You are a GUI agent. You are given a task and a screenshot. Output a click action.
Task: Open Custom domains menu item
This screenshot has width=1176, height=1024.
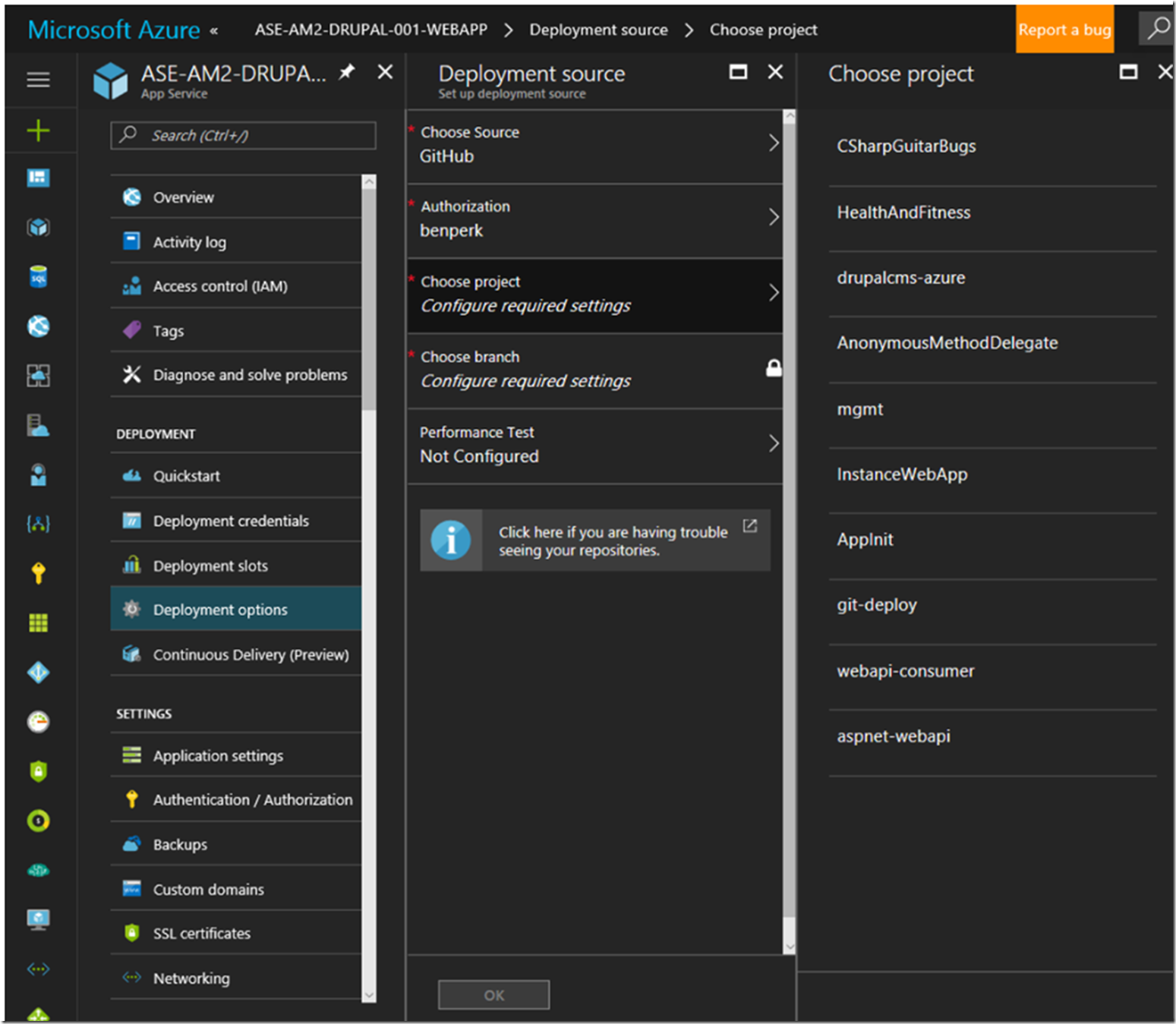tap(236, 889)
